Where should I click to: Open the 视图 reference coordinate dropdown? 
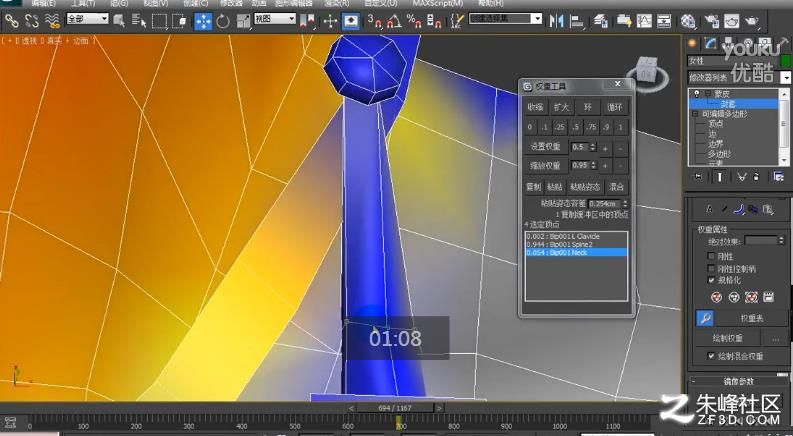(x=275, y=19)
